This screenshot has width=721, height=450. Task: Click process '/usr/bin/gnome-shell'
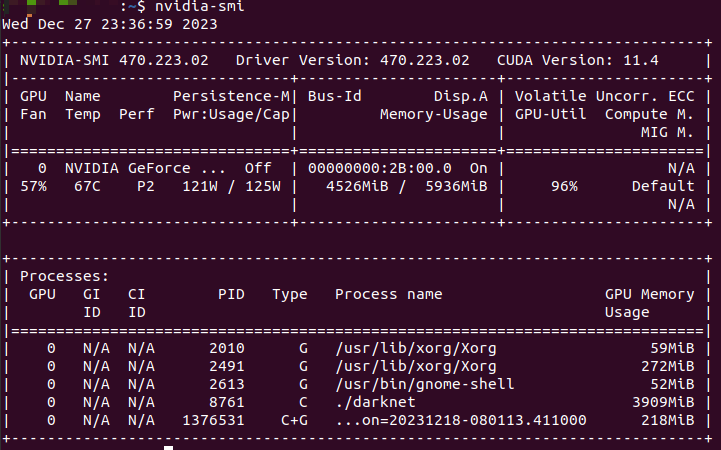coord(424,384)
